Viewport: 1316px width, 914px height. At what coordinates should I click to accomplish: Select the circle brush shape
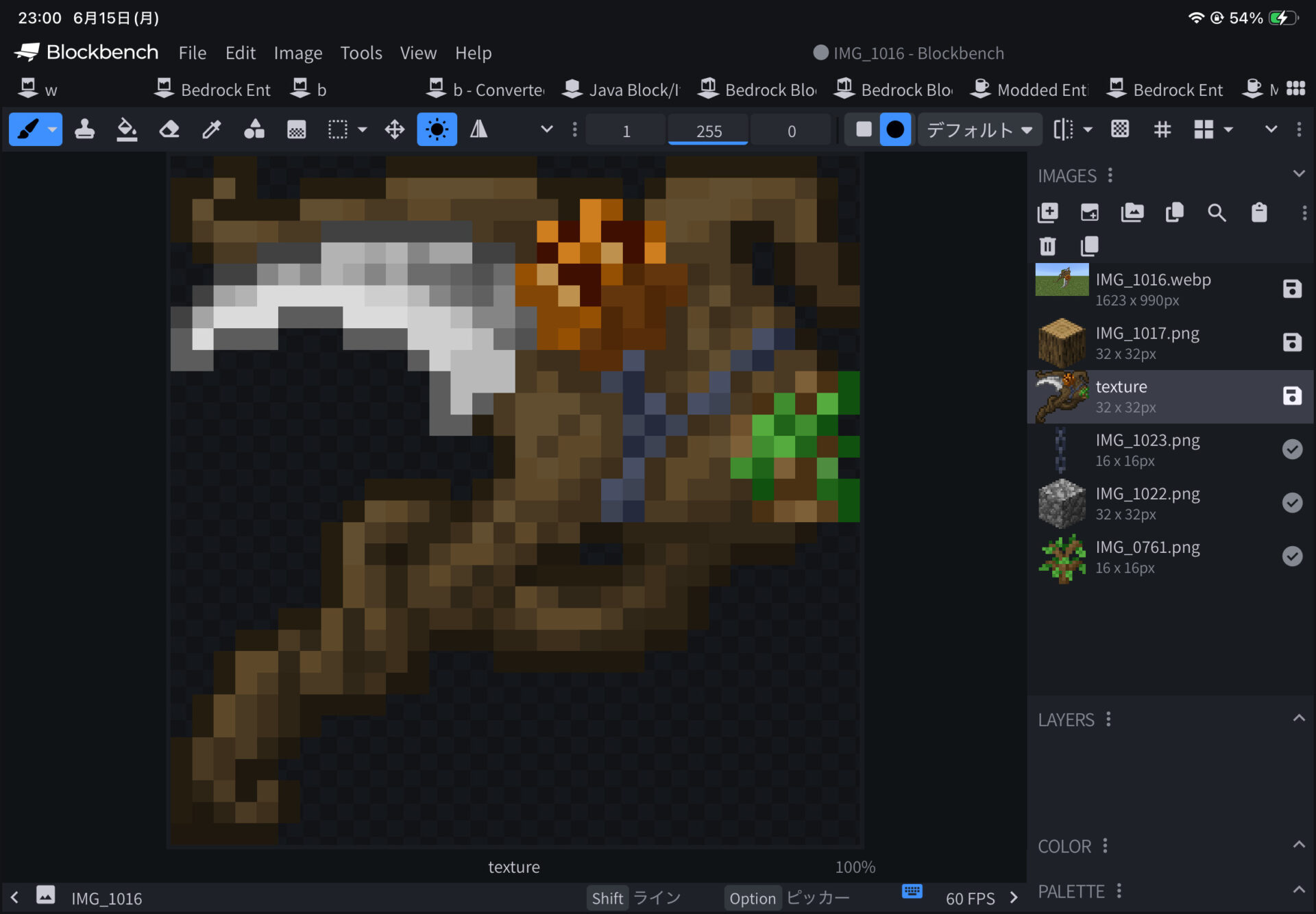(x=895, y=129)
